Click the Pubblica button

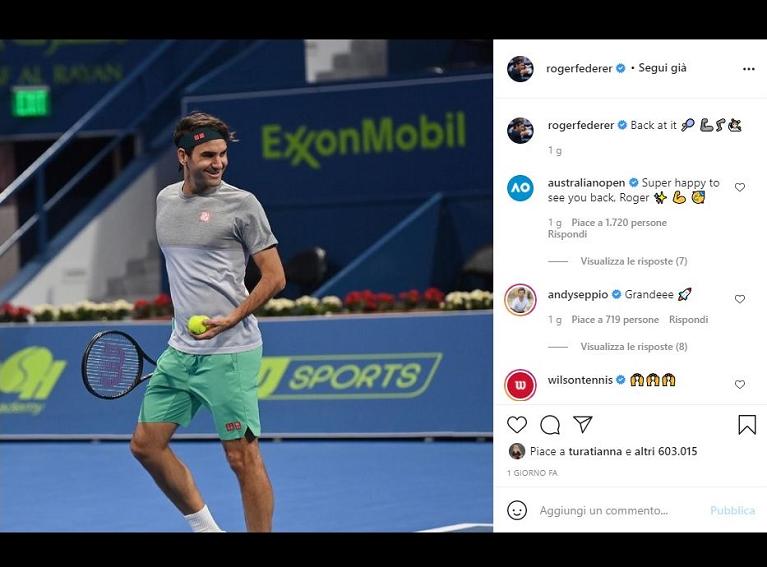[732, 510]
